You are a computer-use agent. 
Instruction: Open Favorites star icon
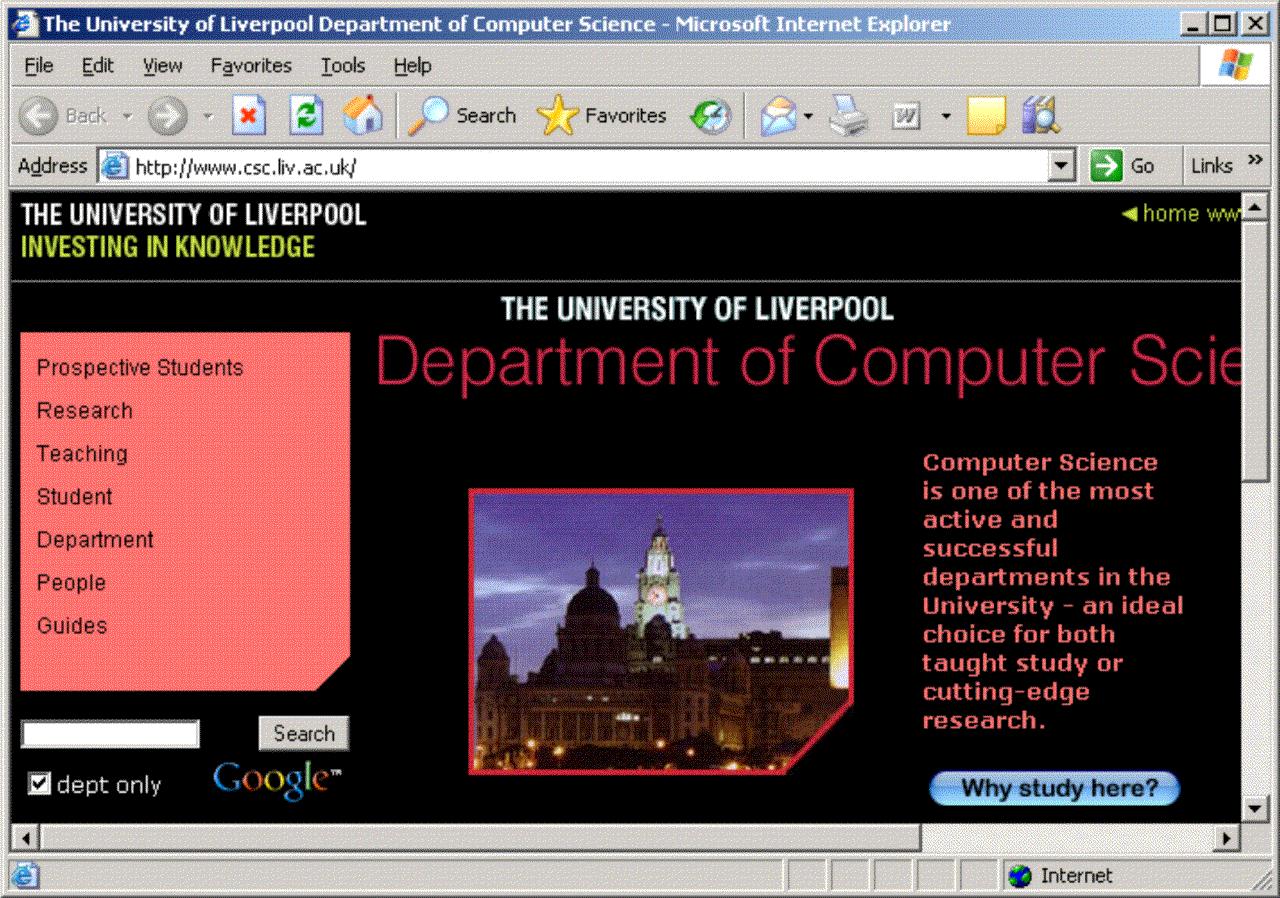pos(557,116)
